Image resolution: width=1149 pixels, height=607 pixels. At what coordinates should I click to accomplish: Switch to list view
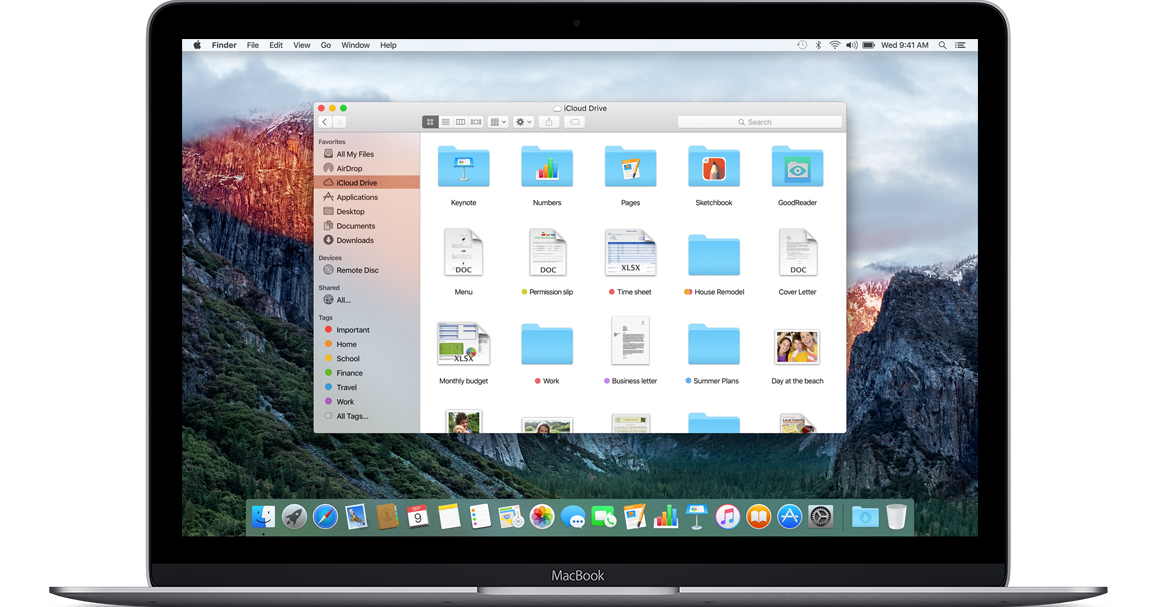446,122
